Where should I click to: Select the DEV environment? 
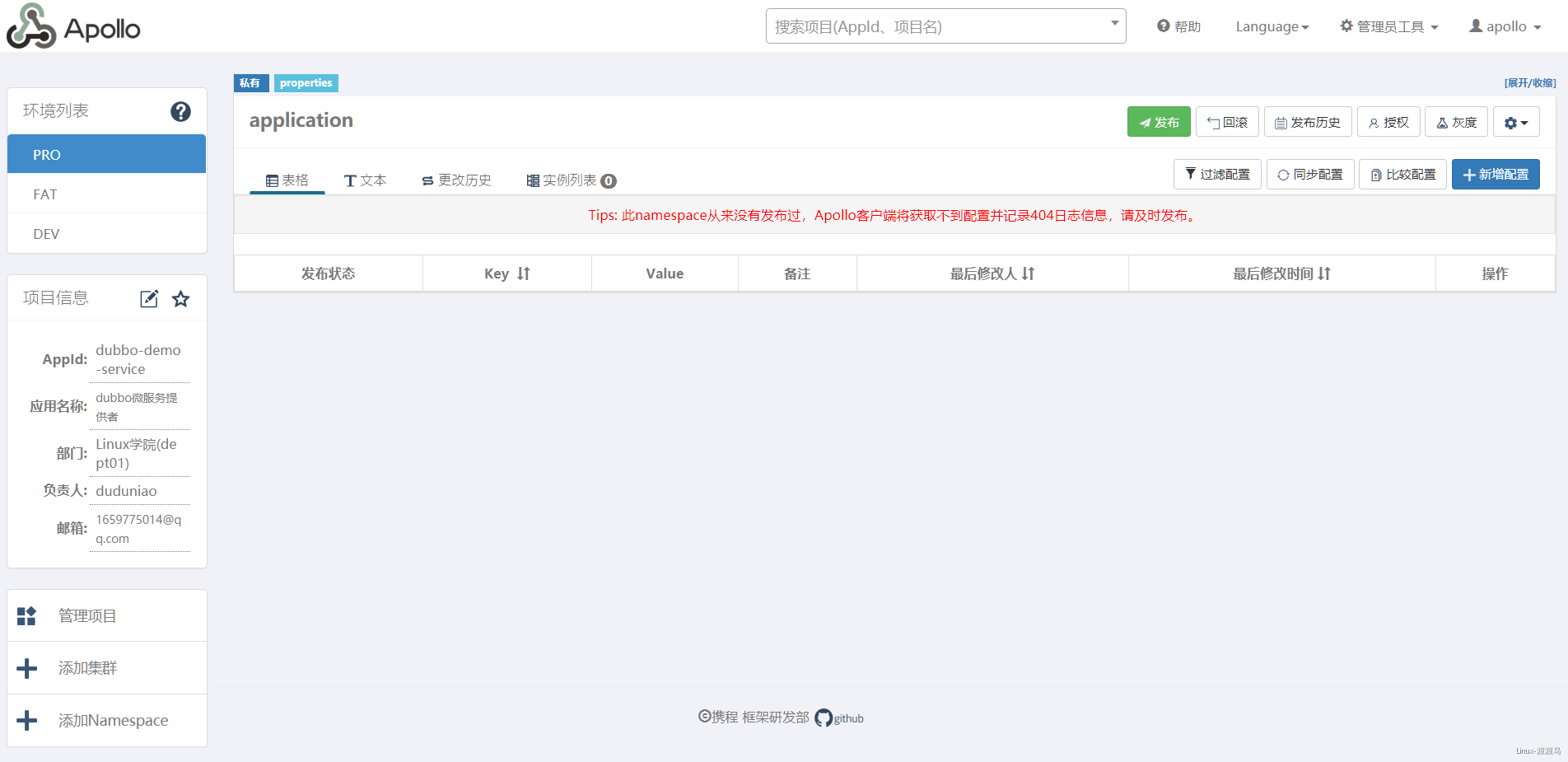(107, 234)
